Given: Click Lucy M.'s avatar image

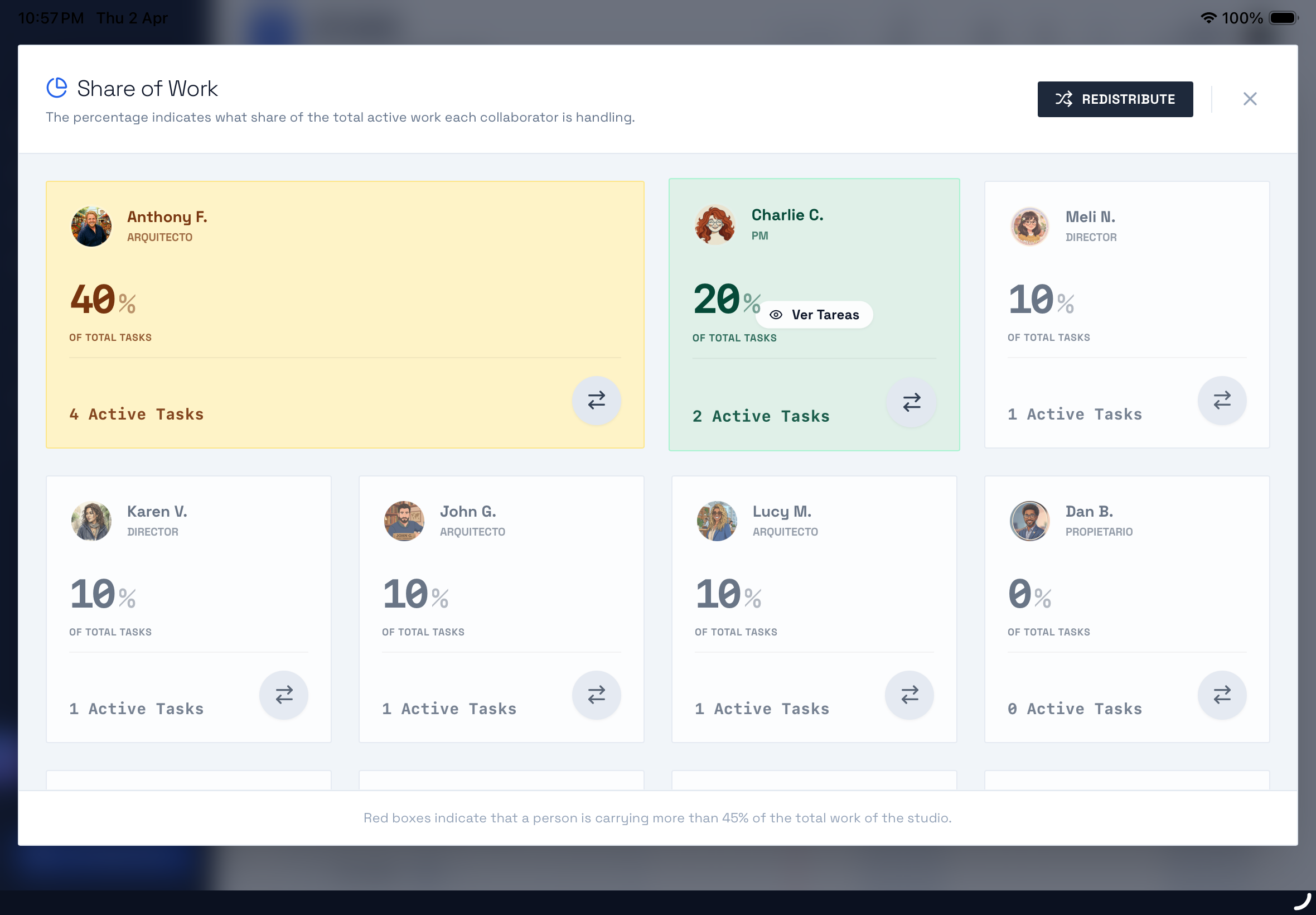Looking at the screenshot, I should point(716,521).
